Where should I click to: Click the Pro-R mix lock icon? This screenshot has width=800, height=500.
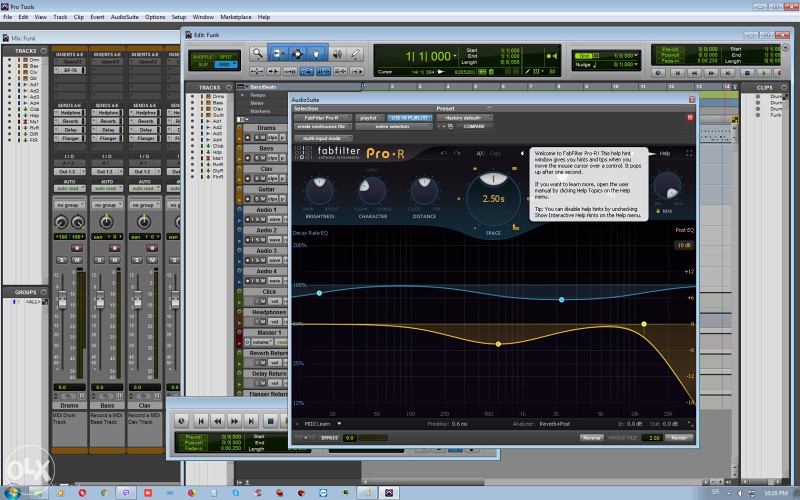658,211
